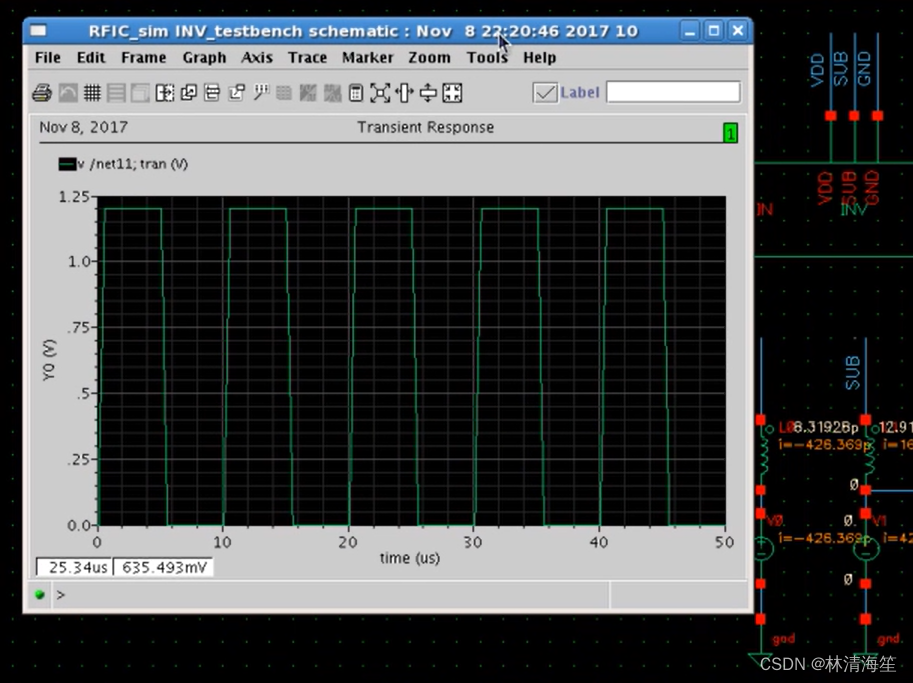Screen dimensions: 913x683
Task: Click the 'Y0 (V)' axis label
Action: pyautogui.click(x=49, y=360)
